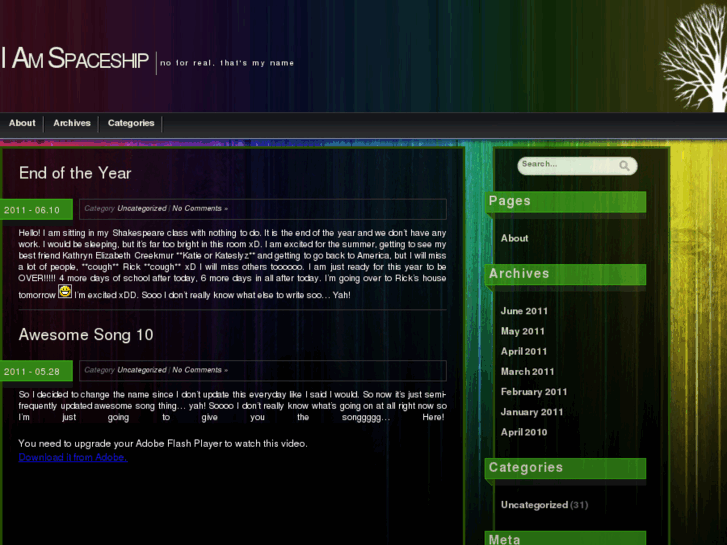Viewport: 727px width, 545px height.
Task: Open the Archives navigation menu item
Action: pos(72,123)
